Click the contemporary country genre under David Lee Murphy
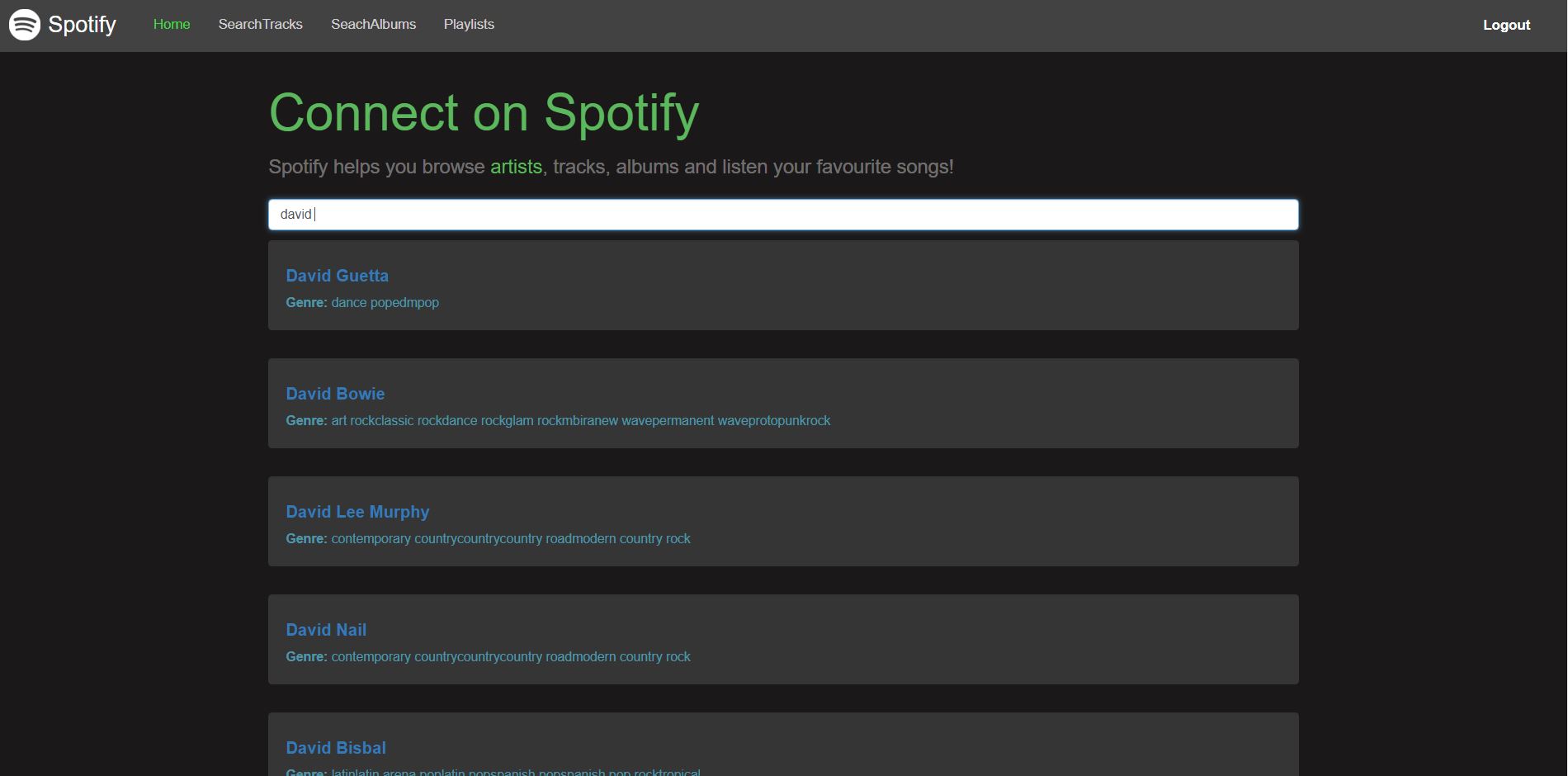This screenshot has height=776, width=1568. [x=509, y=538]
